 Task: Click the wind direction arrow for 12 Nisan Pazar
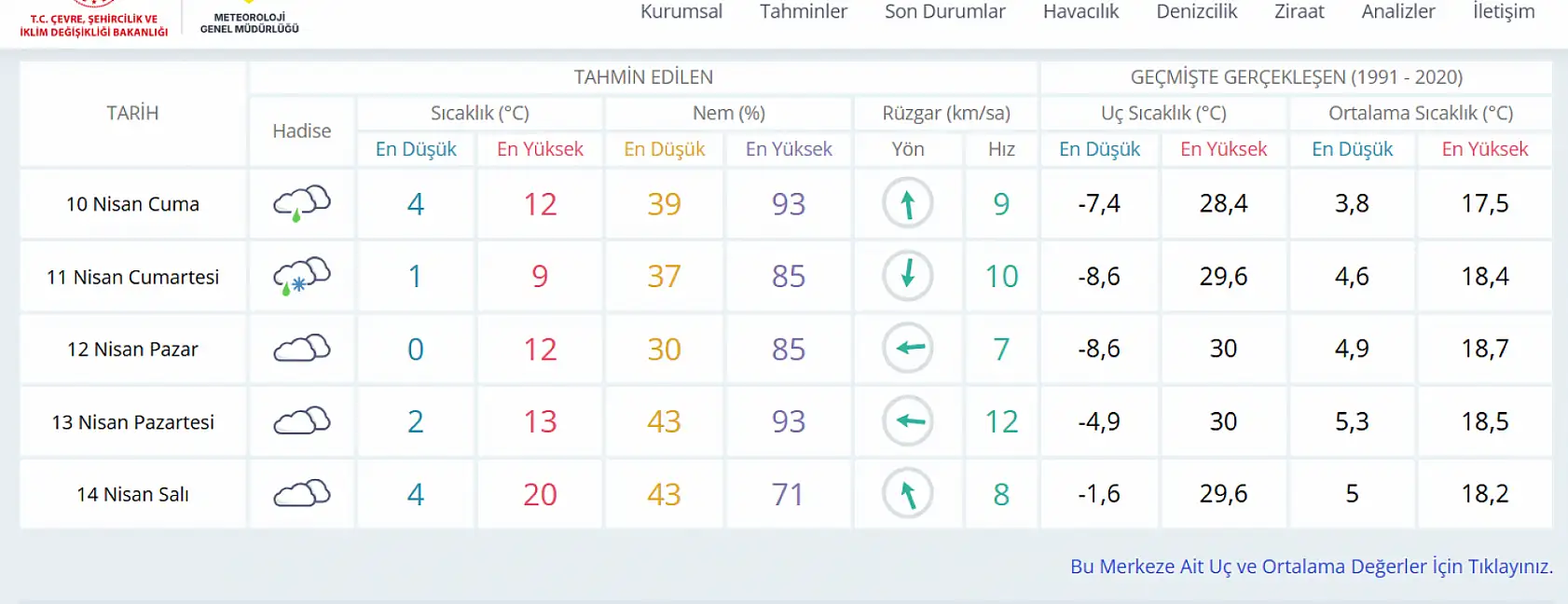pos(908,348)
